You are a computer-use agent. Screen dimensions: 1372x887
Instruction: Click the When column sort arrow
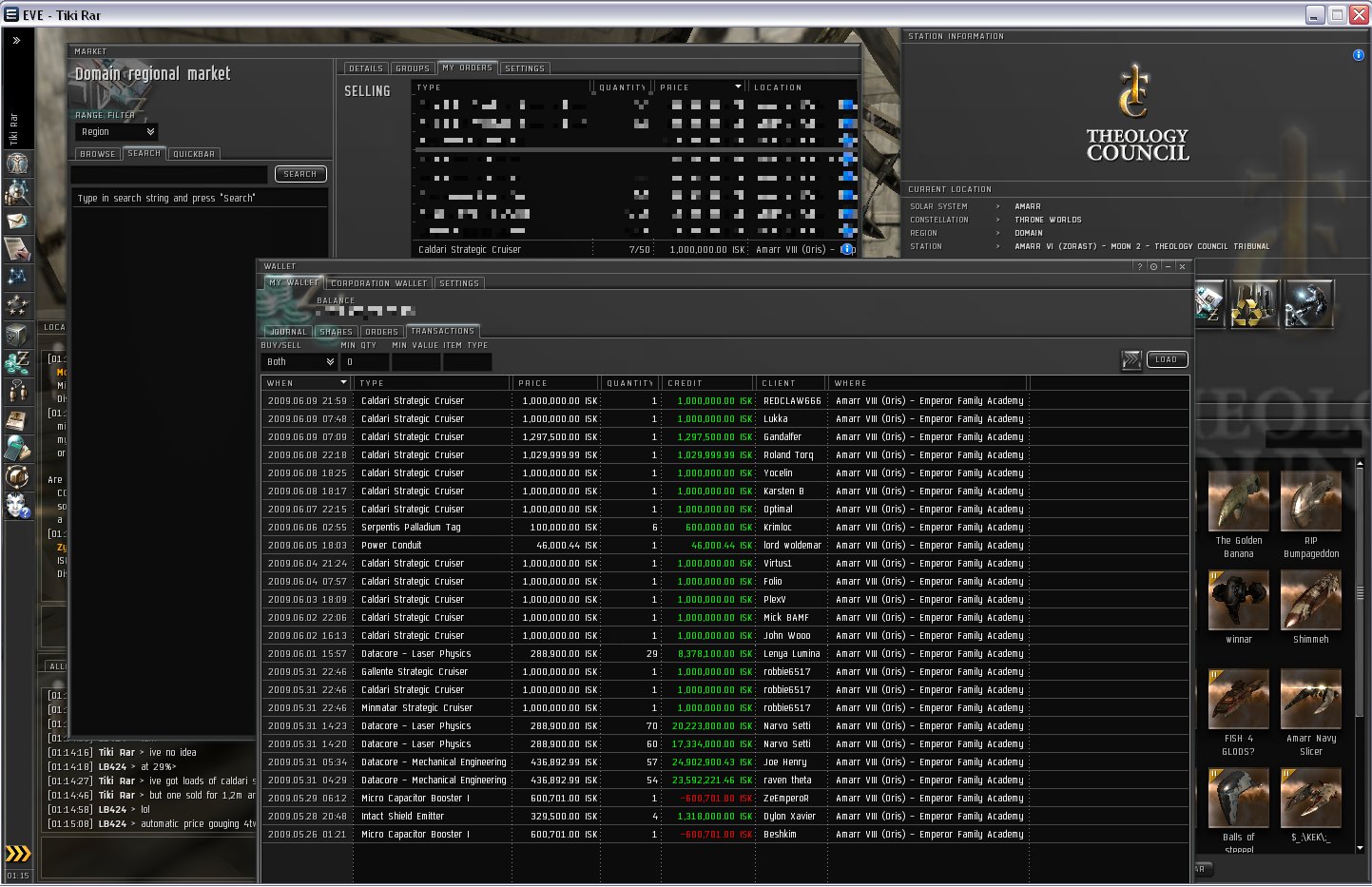tap(343, 383)
